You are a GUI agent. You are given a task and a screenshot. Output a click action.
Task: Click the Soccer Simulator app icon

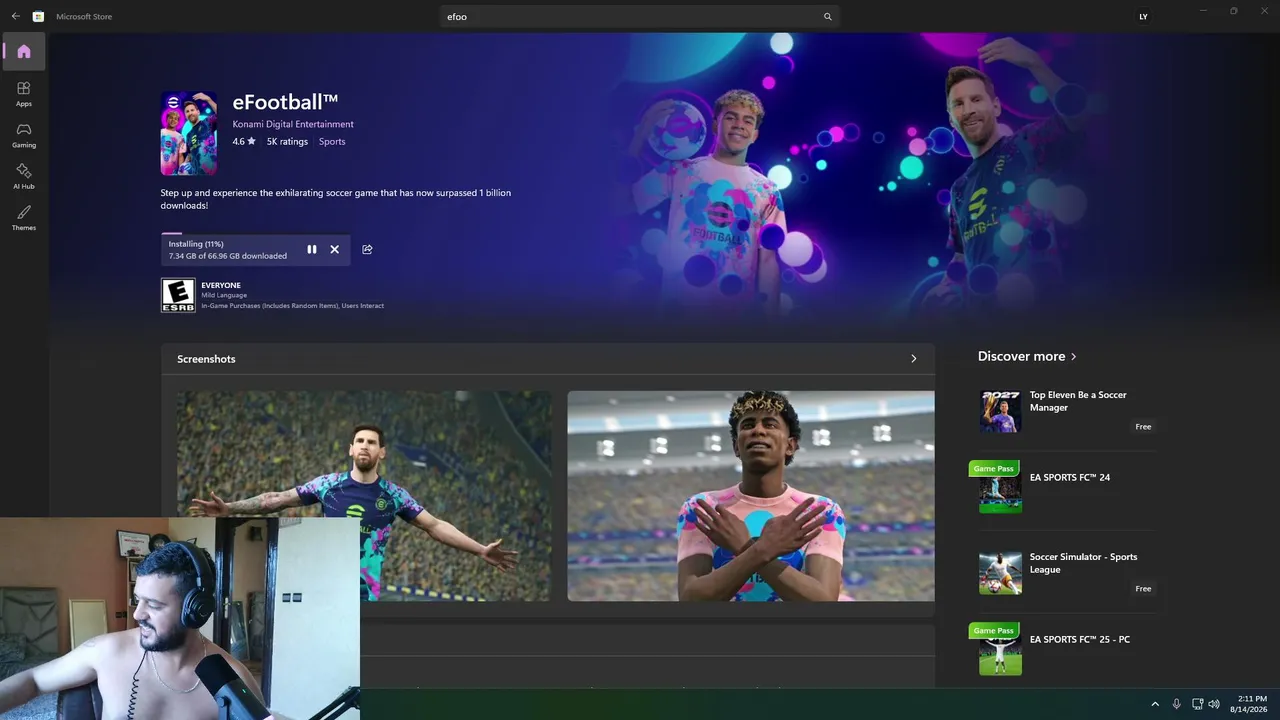pyautogui.click(x=1000, y=573)
